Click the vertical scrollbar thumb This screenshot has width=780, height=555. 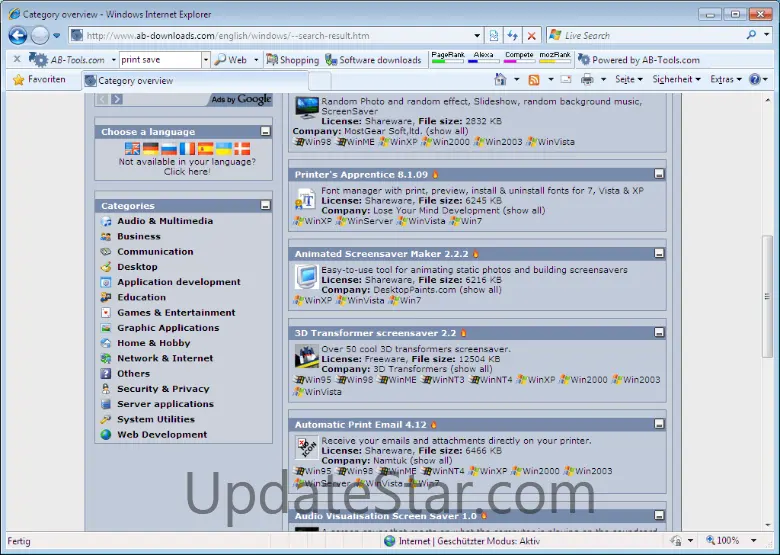point(767,297)
